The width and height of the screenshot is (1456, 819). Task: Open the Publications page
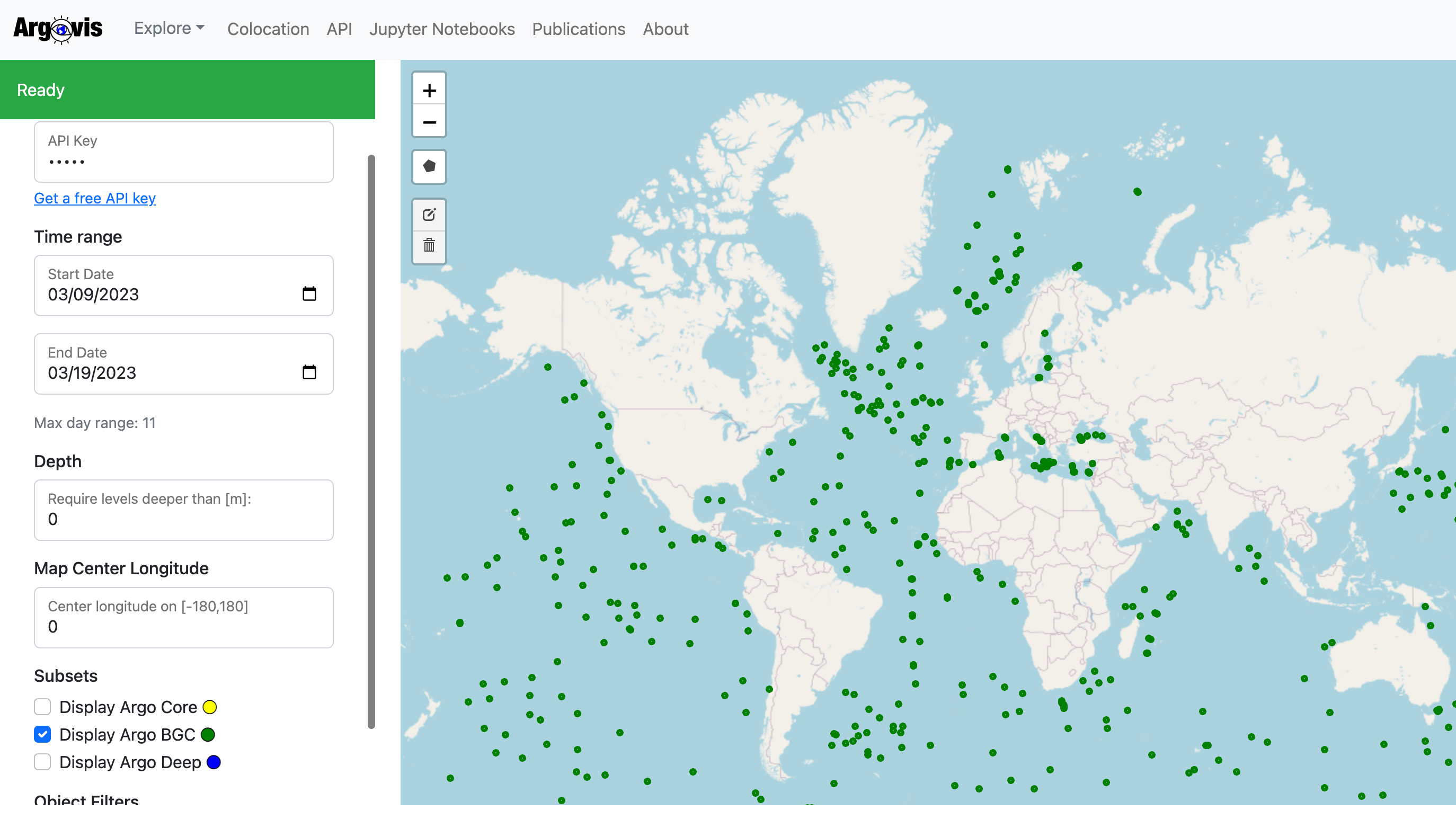pos(578,29)
